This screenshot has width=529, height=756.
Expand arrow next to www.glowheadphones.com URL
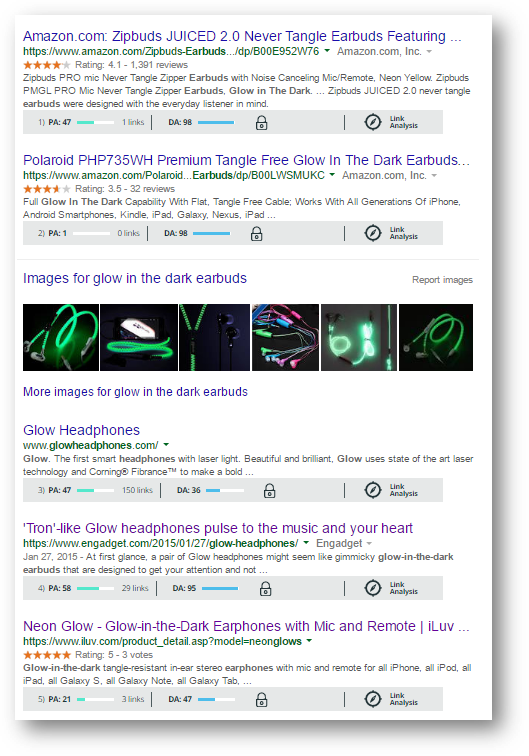pyautogui.click(x=166, y=445)
